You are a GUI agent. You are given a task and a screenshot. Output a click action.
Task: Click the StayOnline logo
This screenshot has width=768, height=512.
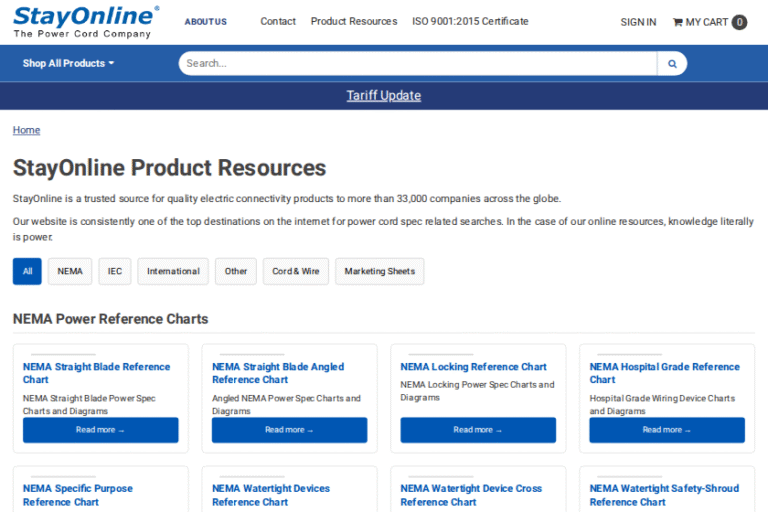(85, 21)
